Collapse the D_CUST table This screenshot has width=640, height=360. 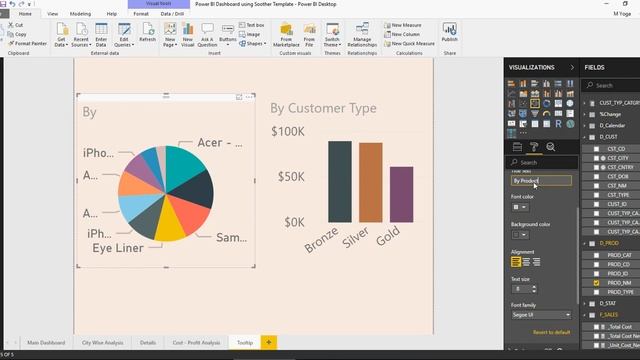585,137
